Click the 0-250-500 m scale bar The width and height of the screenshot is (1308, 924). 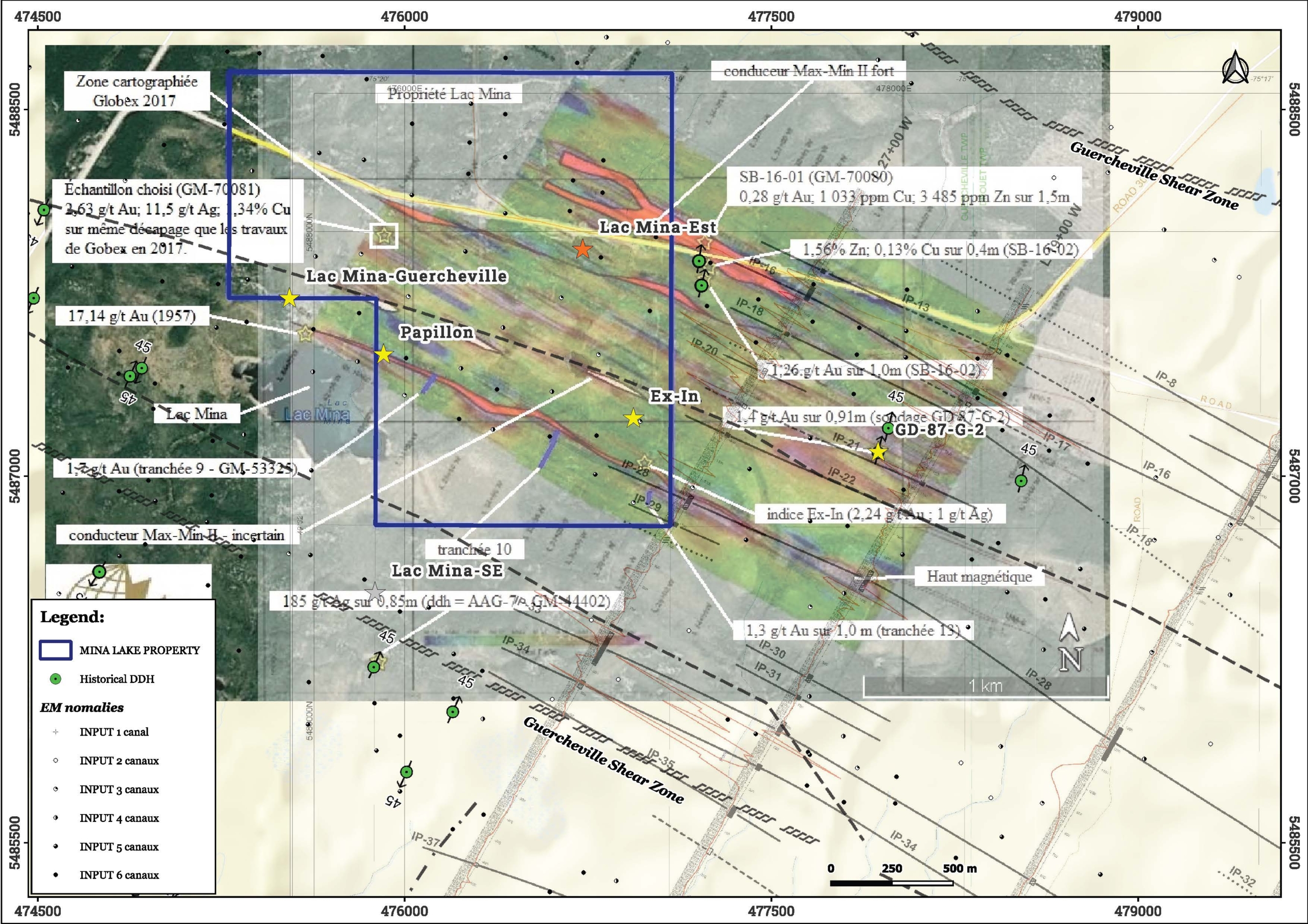point(891,883)
